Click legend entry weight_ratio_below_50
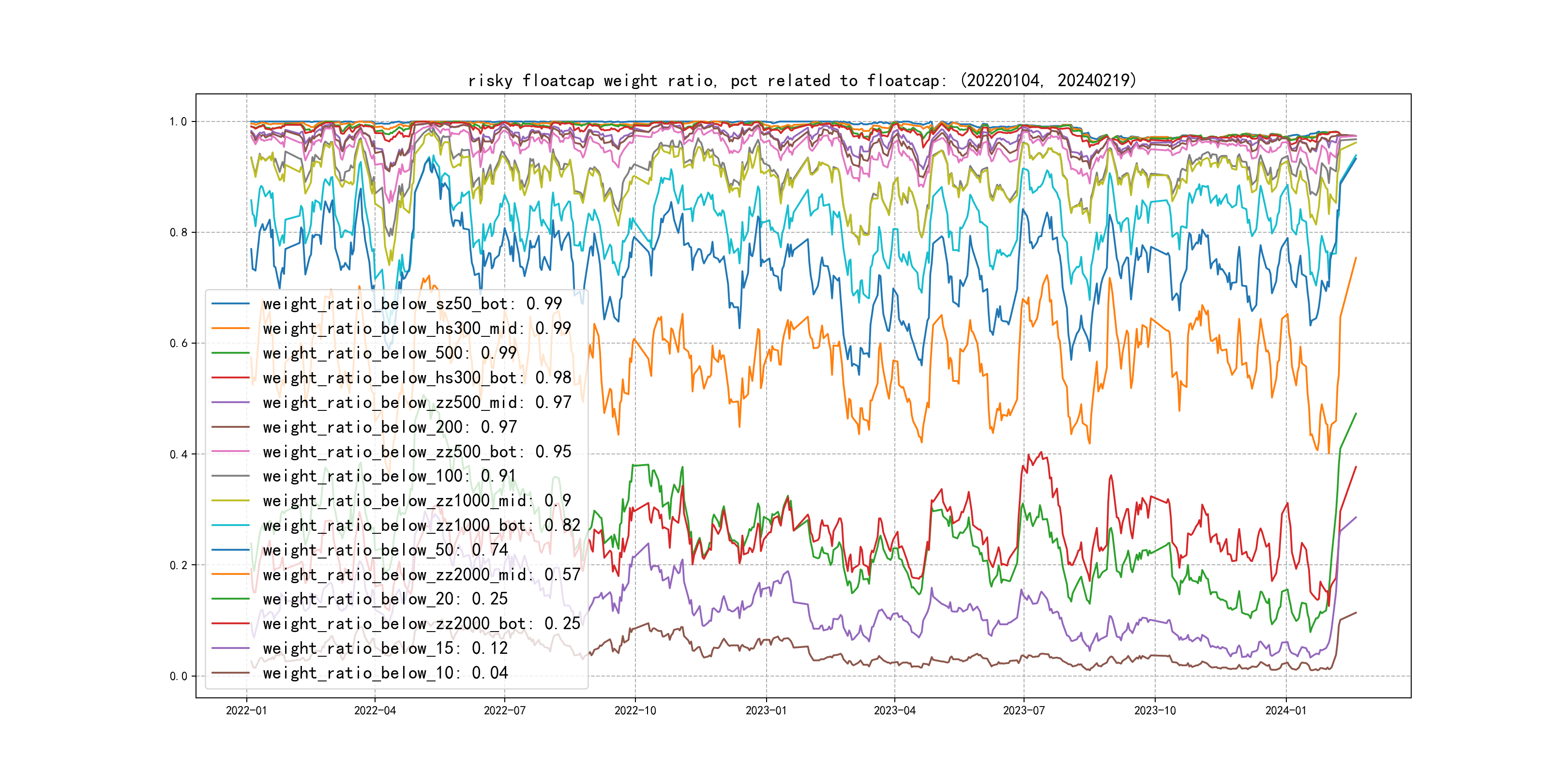 [x=385, y=550]
